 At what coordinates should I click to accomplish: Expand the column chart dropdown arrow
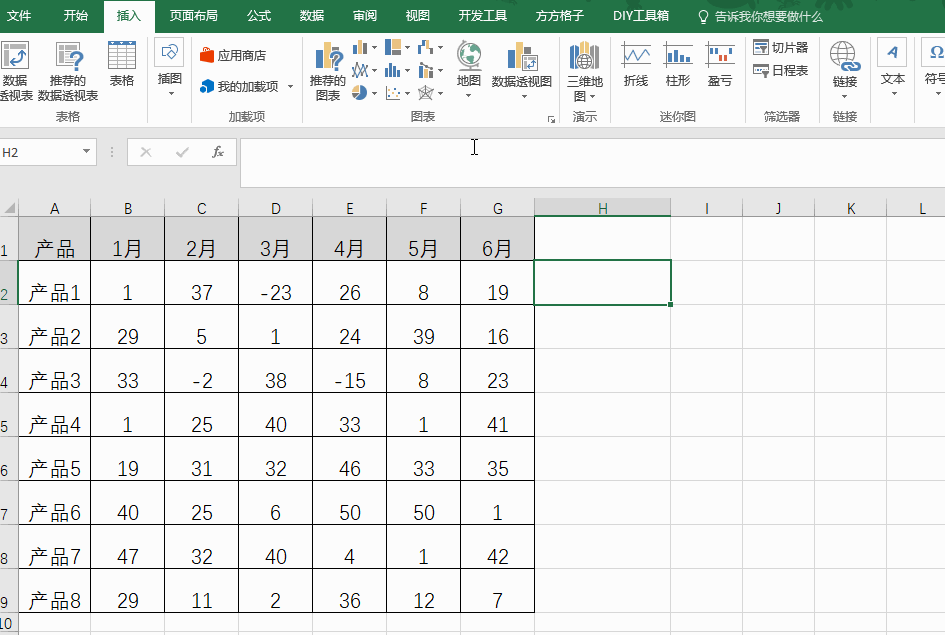point(374,48)
